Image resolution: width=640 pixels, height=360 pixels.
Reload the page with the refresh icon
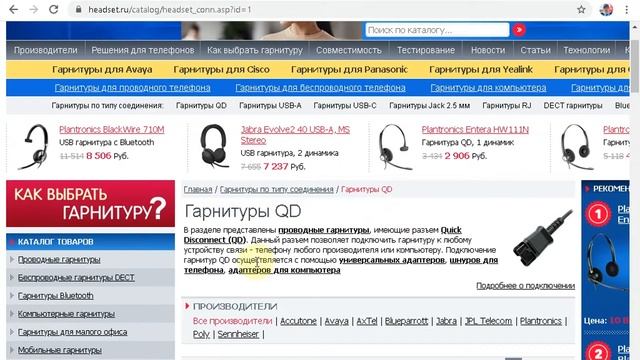[x=53, y=9]
